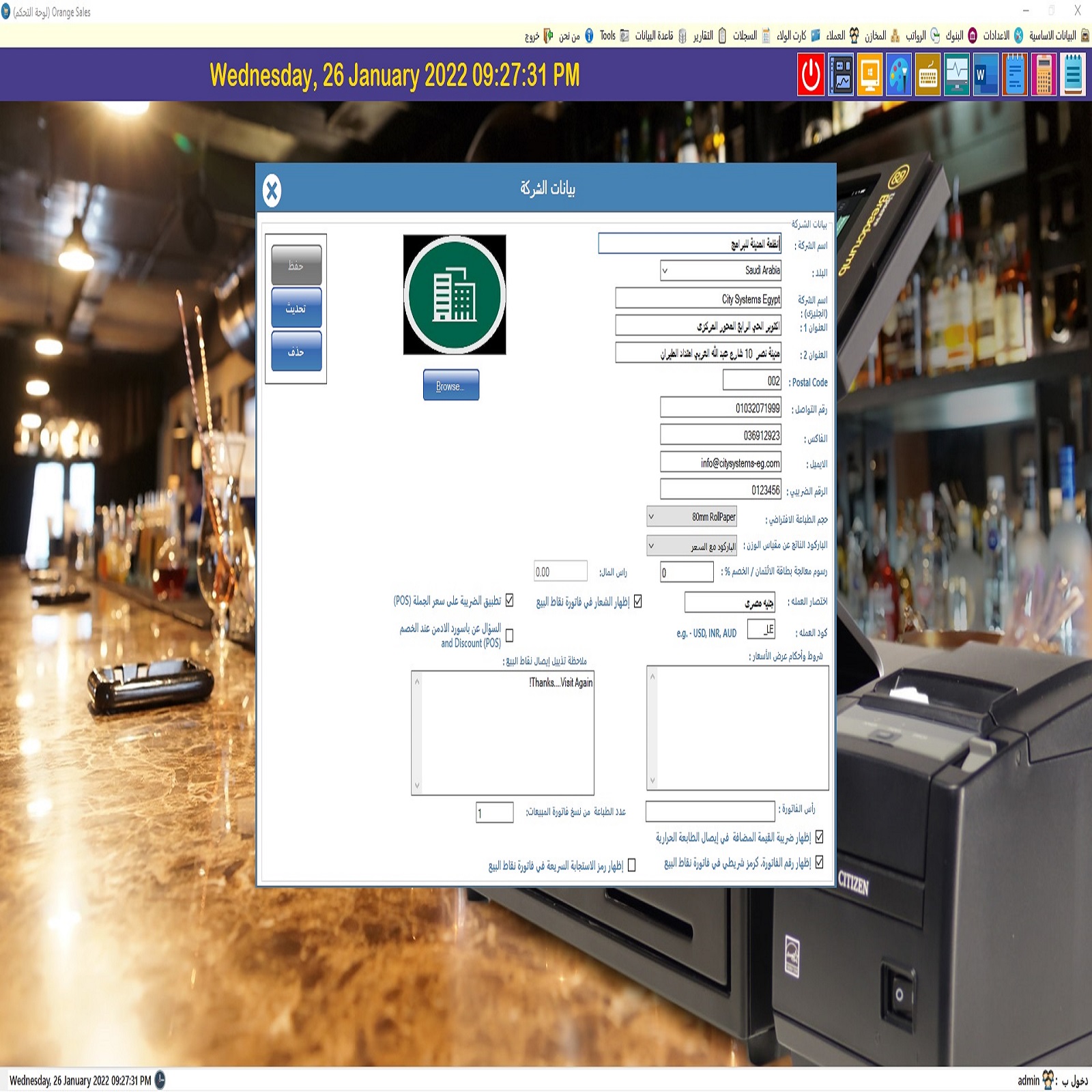The image size is (1092, 1092).
Task: Open the العملاء customers menu
Action: 835,35
